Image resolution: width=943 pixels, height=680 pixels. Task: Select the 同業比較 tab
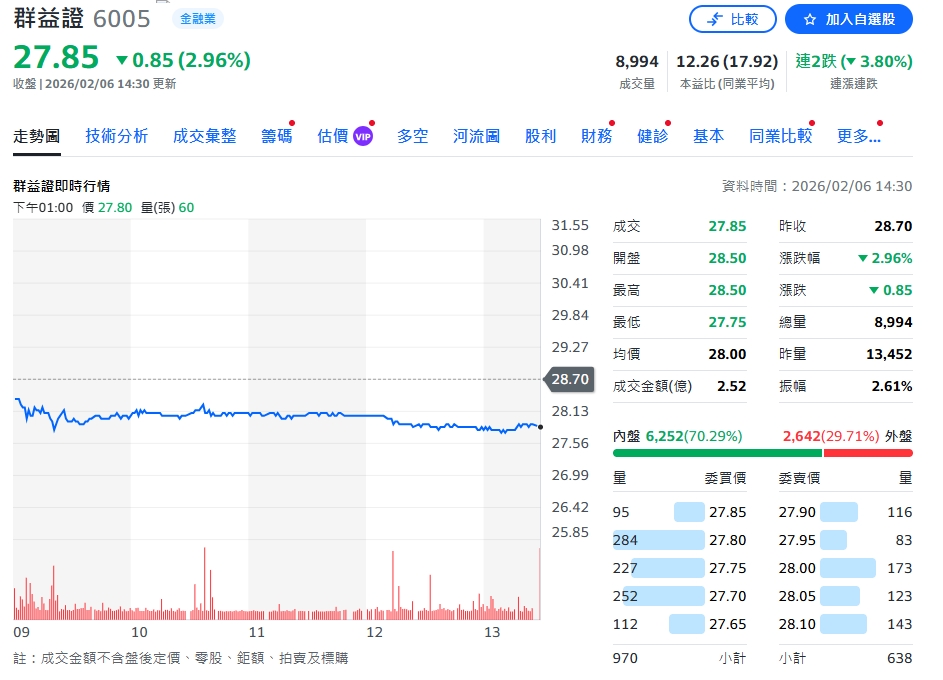pos(780,136)
